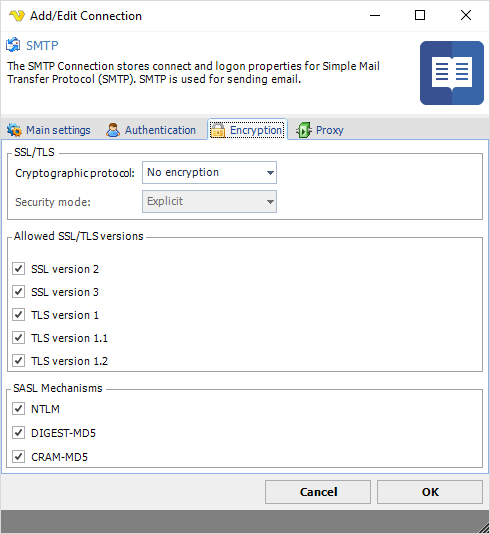
Task: Switch to the Main settings tab
Action: pos(49,130)
